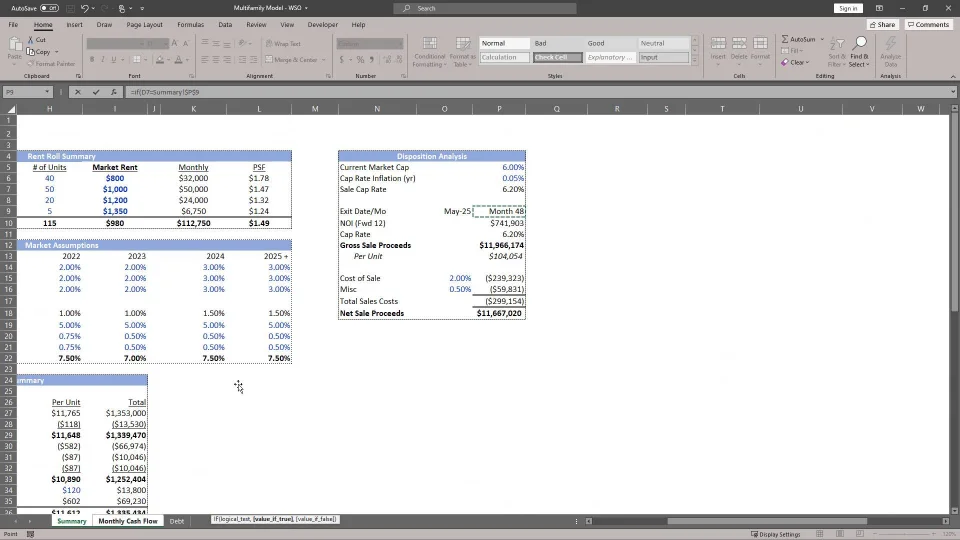Click the percent style icon
960x540 pixels.
click(x=361, y=60)
